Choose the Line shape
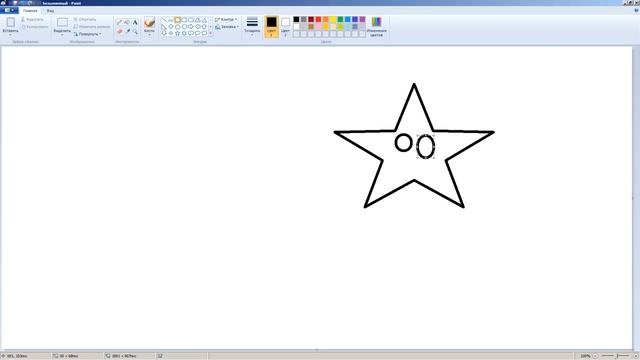The height and width of the screenshot is (360, 640). pyautogui.click(x=164, y=20)
